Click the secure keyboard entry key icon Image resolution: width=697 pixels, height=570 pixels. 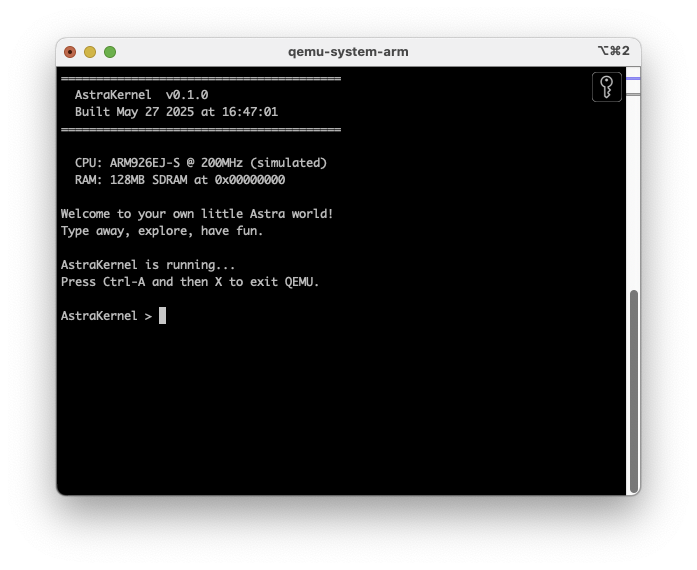607,87
